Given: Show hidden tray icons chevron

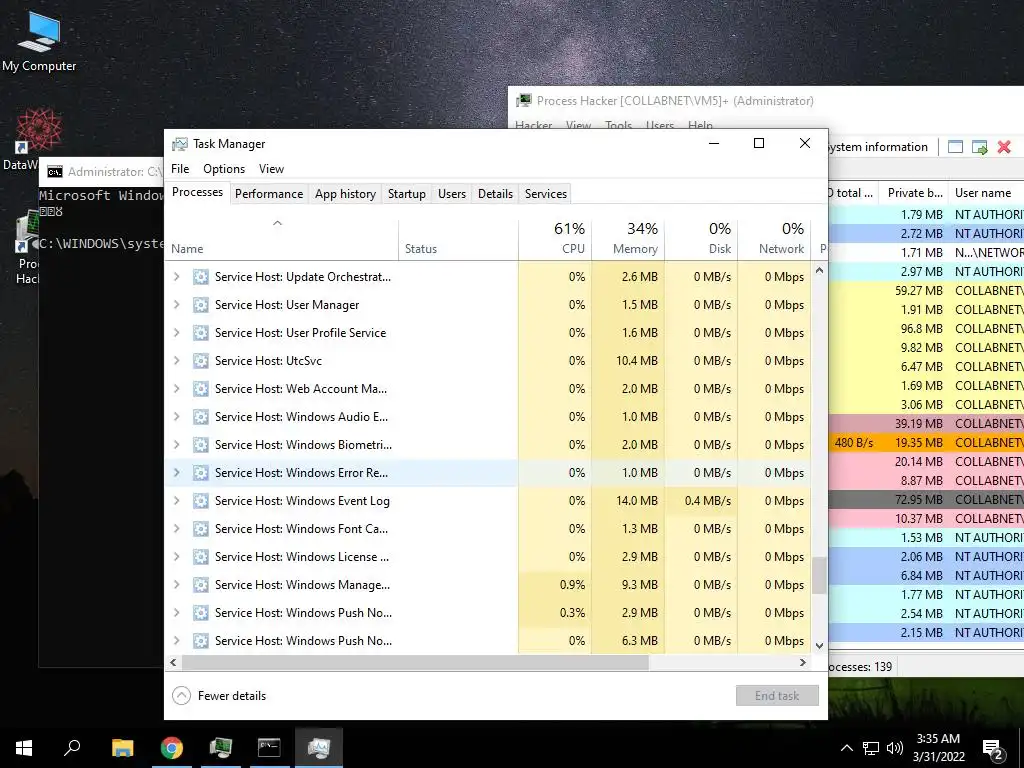Looking at the screenshot, I should point(846,748).
